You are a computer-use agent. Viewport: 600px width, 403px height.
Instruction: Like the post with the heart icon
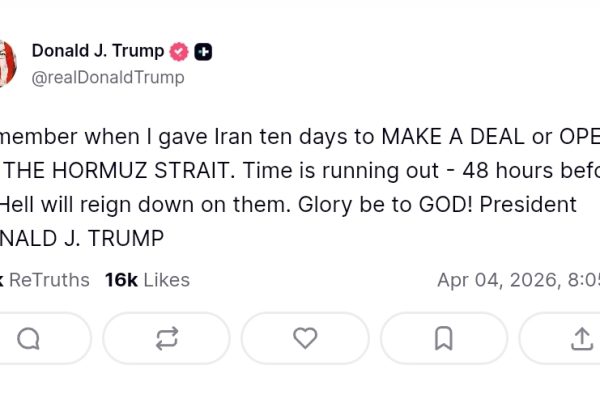point(305,339)
